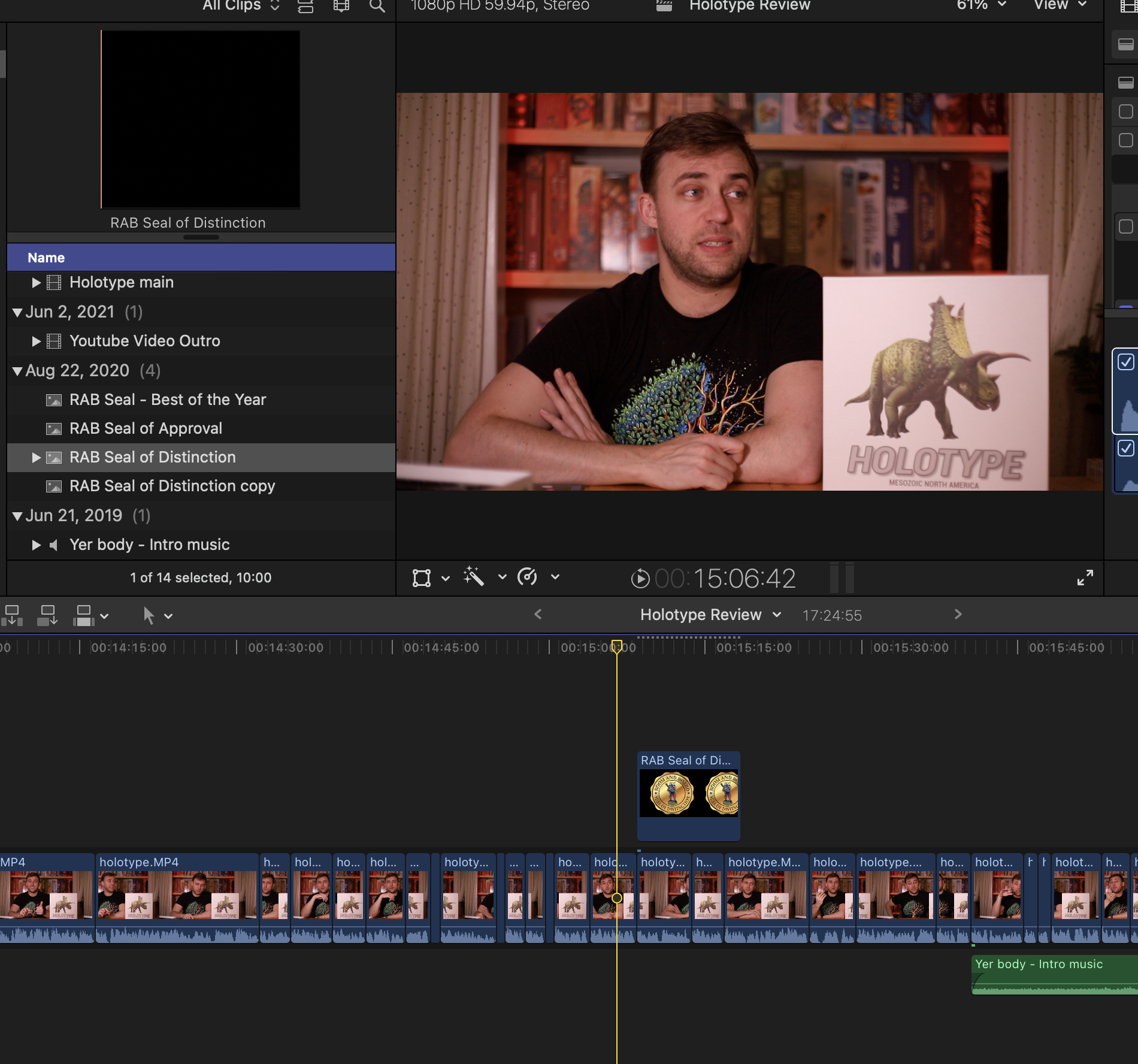Open the viewer View options menu
This screenshot has height=1064, width=1138.
[x=1060, y=5]
